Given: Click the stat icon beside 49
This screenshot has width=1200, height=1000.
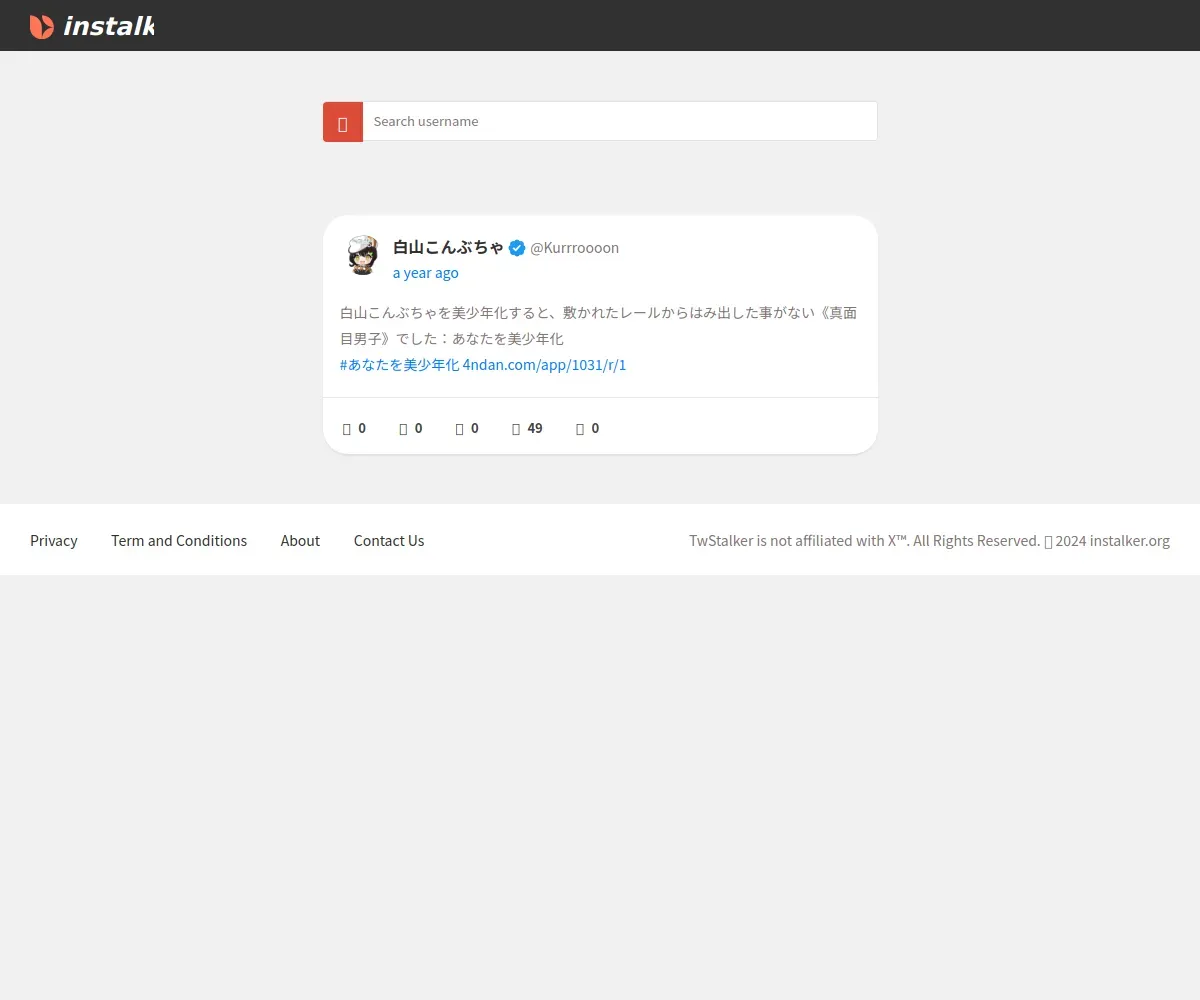Looking at the screenshot, I should [x=516, y=428].
